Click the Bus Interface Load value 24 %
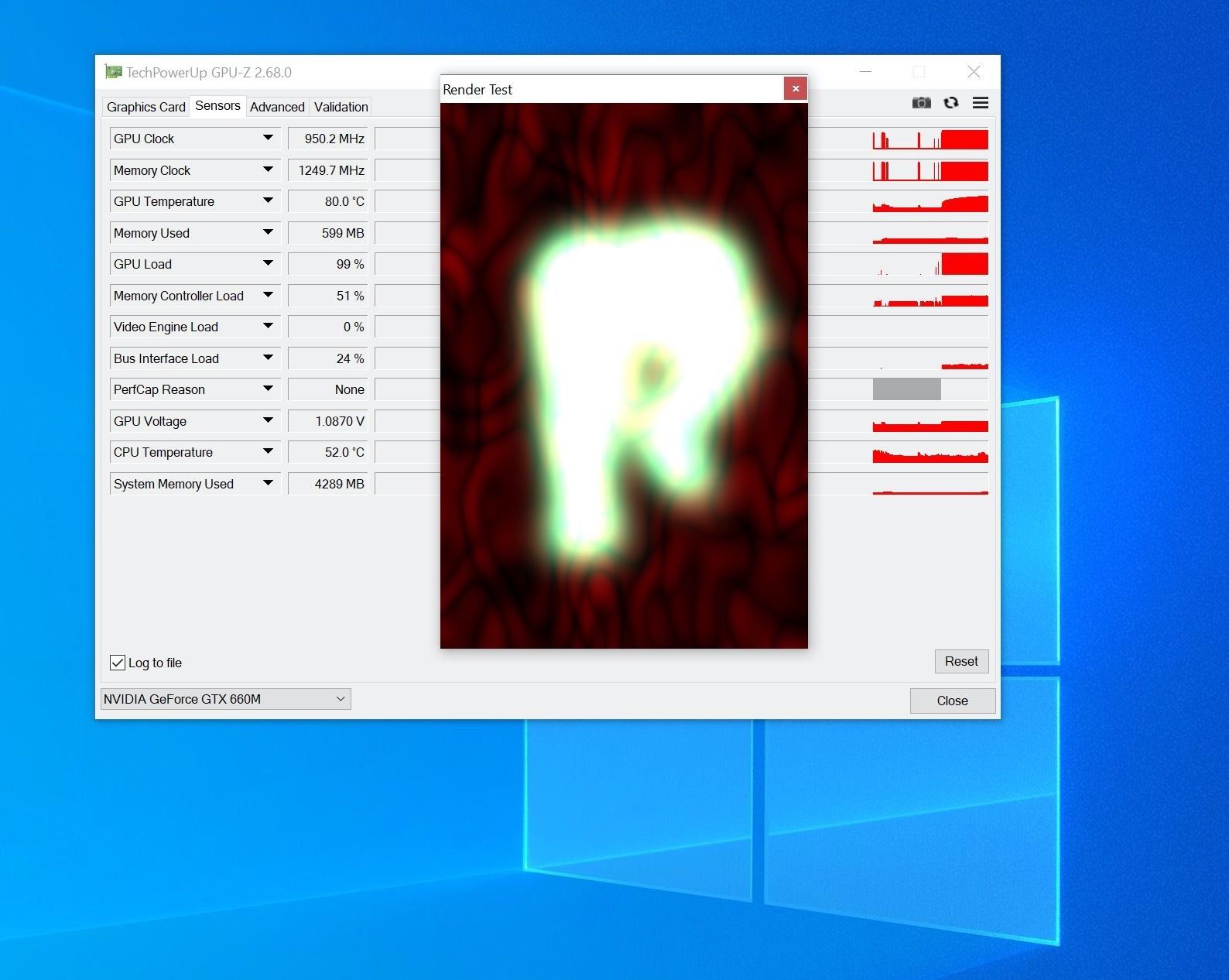Screen dimensions: 1229x980 (327, 358)
